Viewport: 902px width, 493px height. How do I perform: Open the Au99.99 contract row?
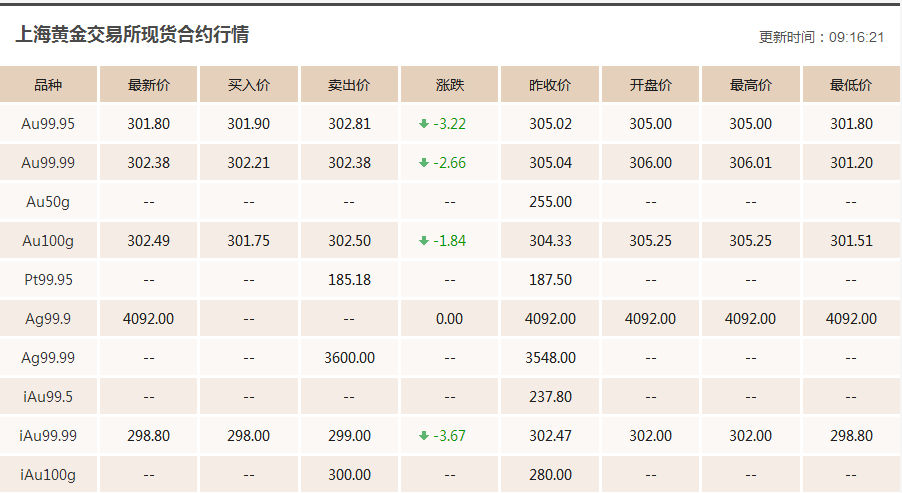[x=450, y=163]
